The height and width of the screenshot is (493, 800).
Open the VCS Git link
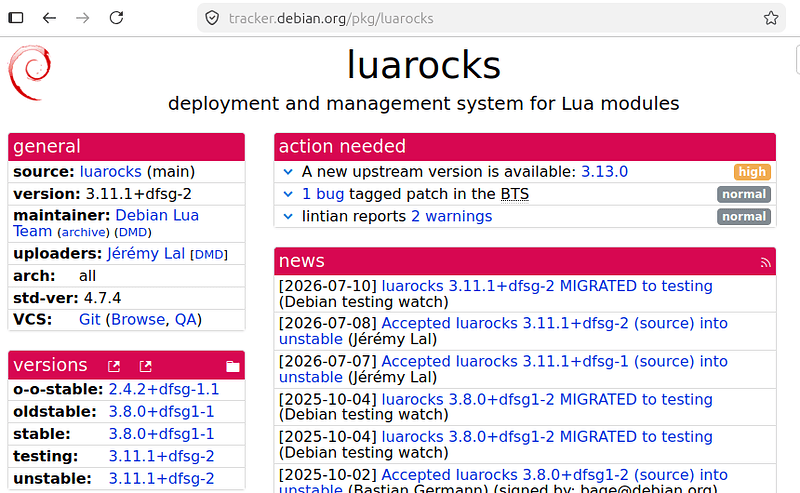click(x=89, y=319)
